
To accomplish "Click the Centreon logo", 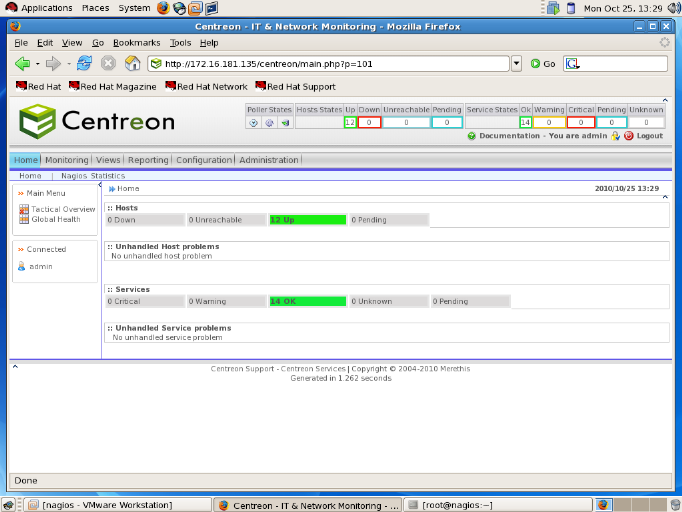I will (x=97, y=121).
